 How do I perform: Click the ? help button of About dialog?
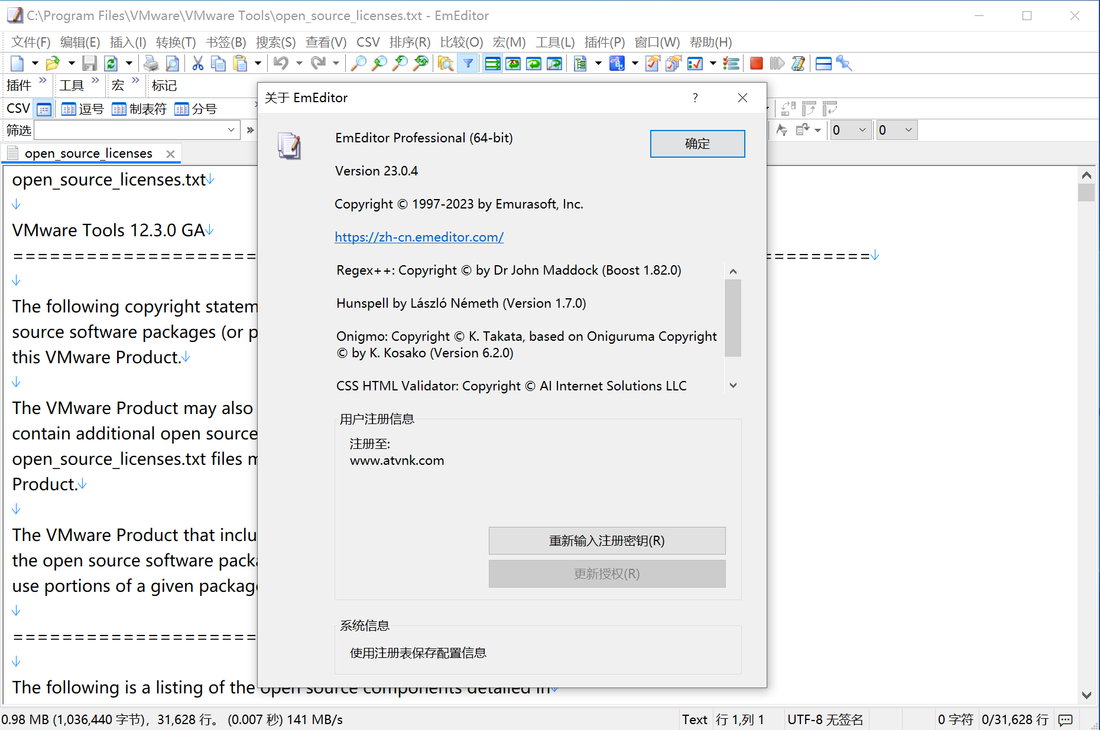tap(695, 97)
